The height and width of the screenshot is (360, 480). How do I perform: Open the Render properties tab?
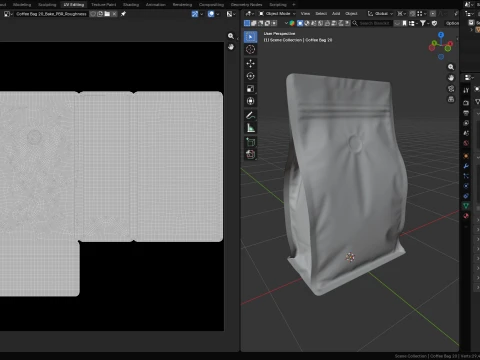466,103
